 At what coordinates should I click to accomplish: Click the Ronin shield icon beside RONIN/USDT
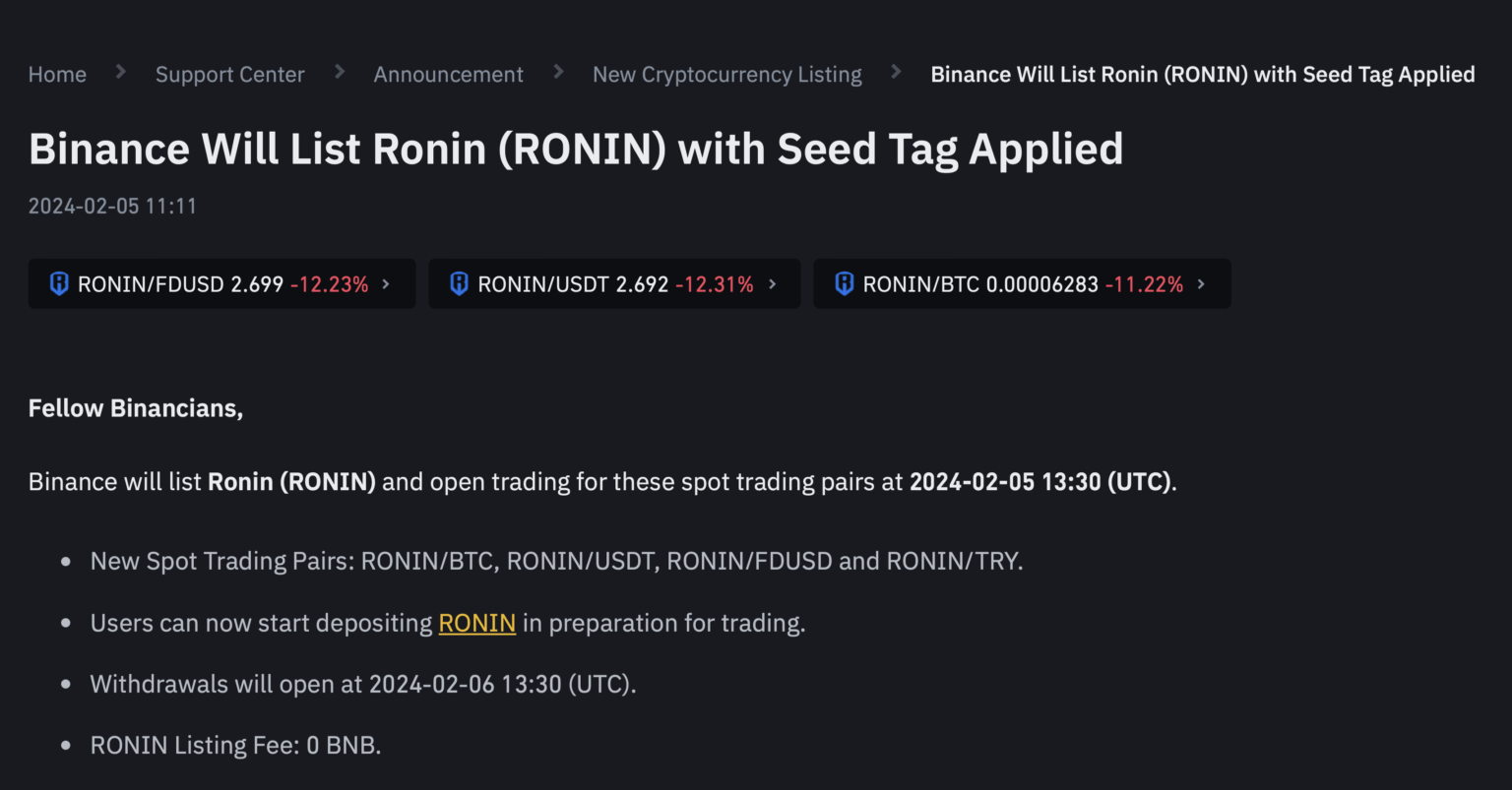[459, 284]
